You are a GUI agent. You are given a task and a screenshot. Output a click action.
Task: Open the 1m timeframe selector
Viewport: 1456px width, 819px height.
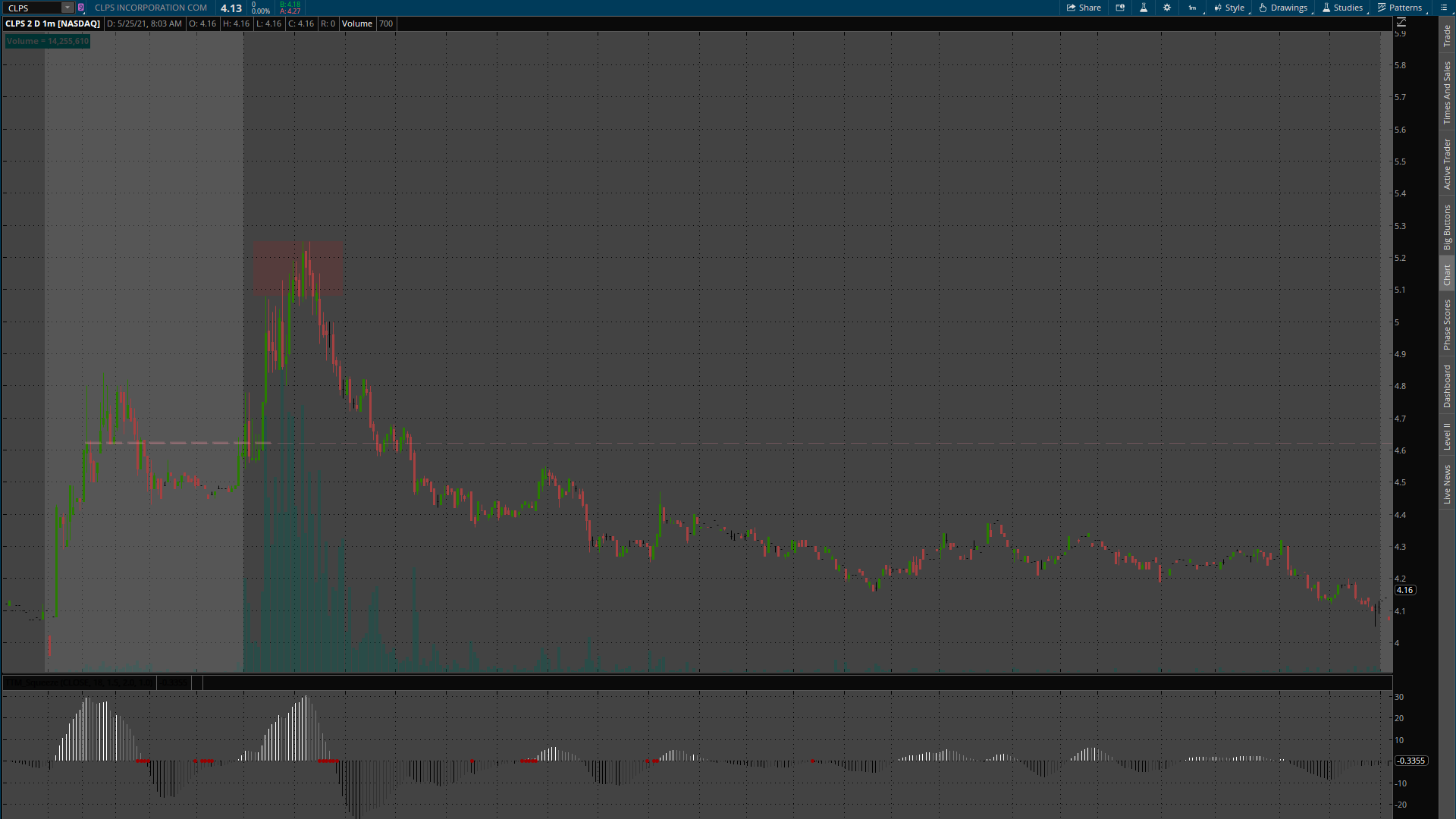[x=1193, y=8]
